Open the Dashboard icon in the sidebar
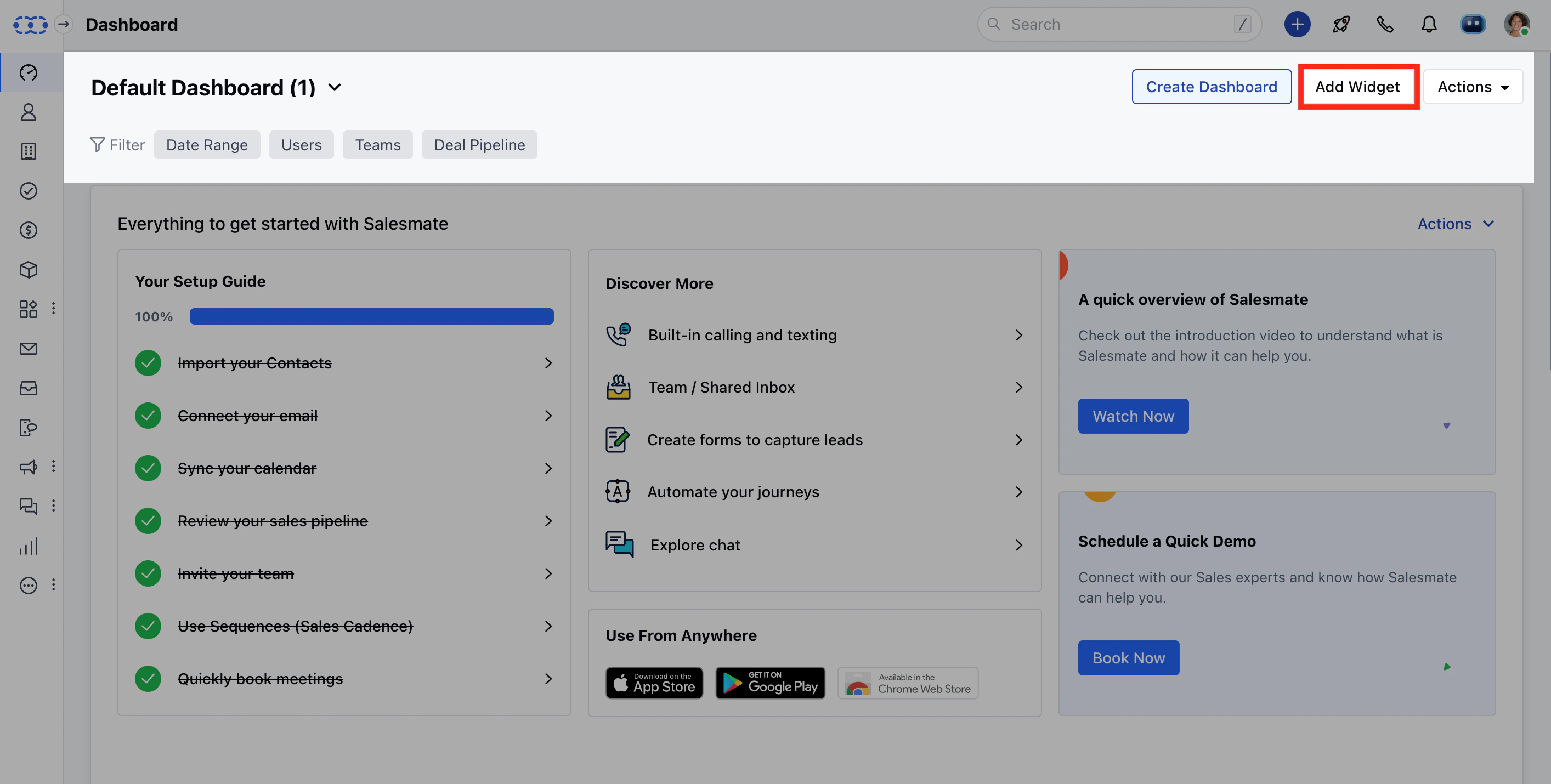 (x=29, y=72)
